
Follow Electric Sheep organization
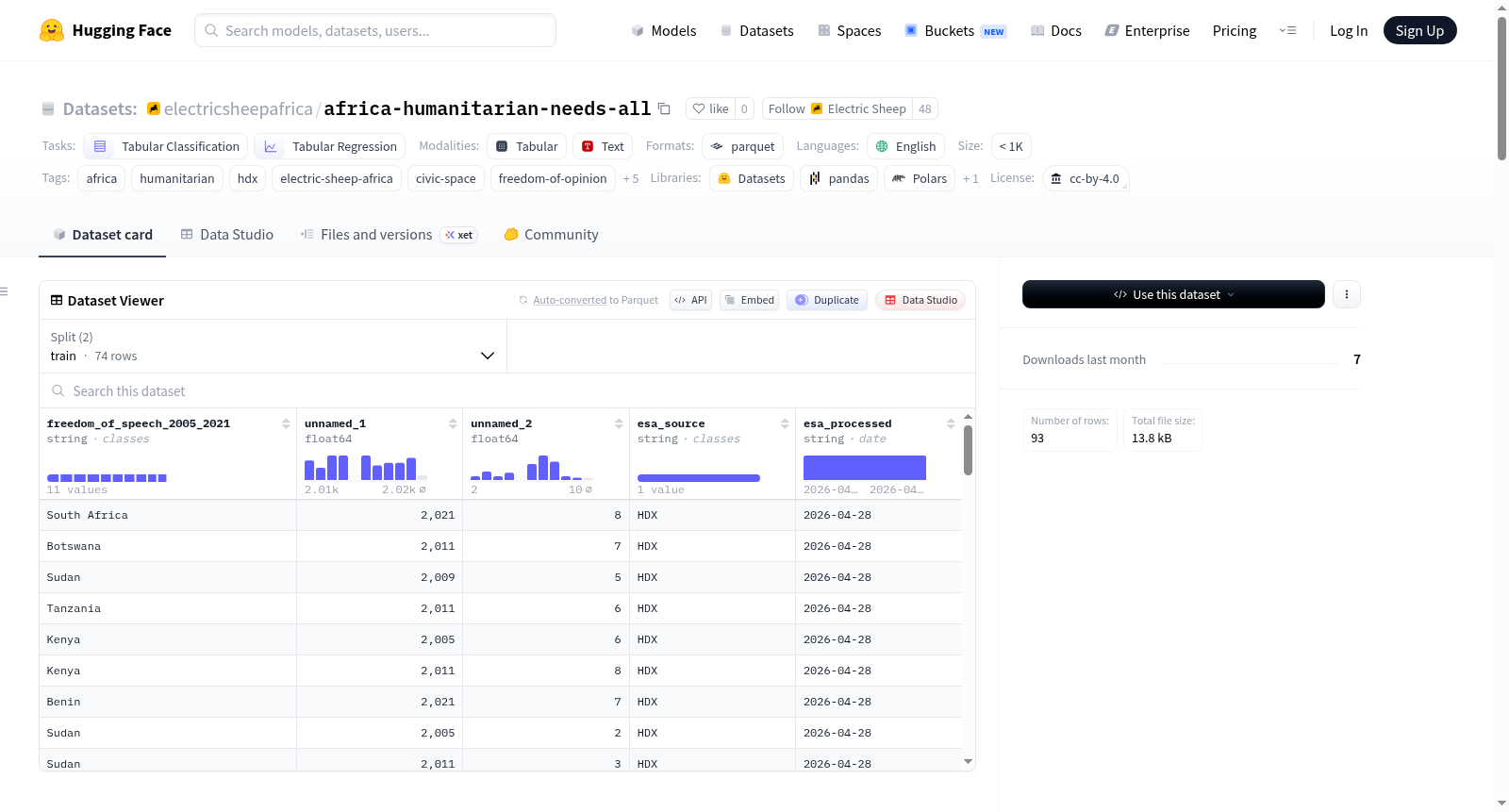[x=837, y=108]
